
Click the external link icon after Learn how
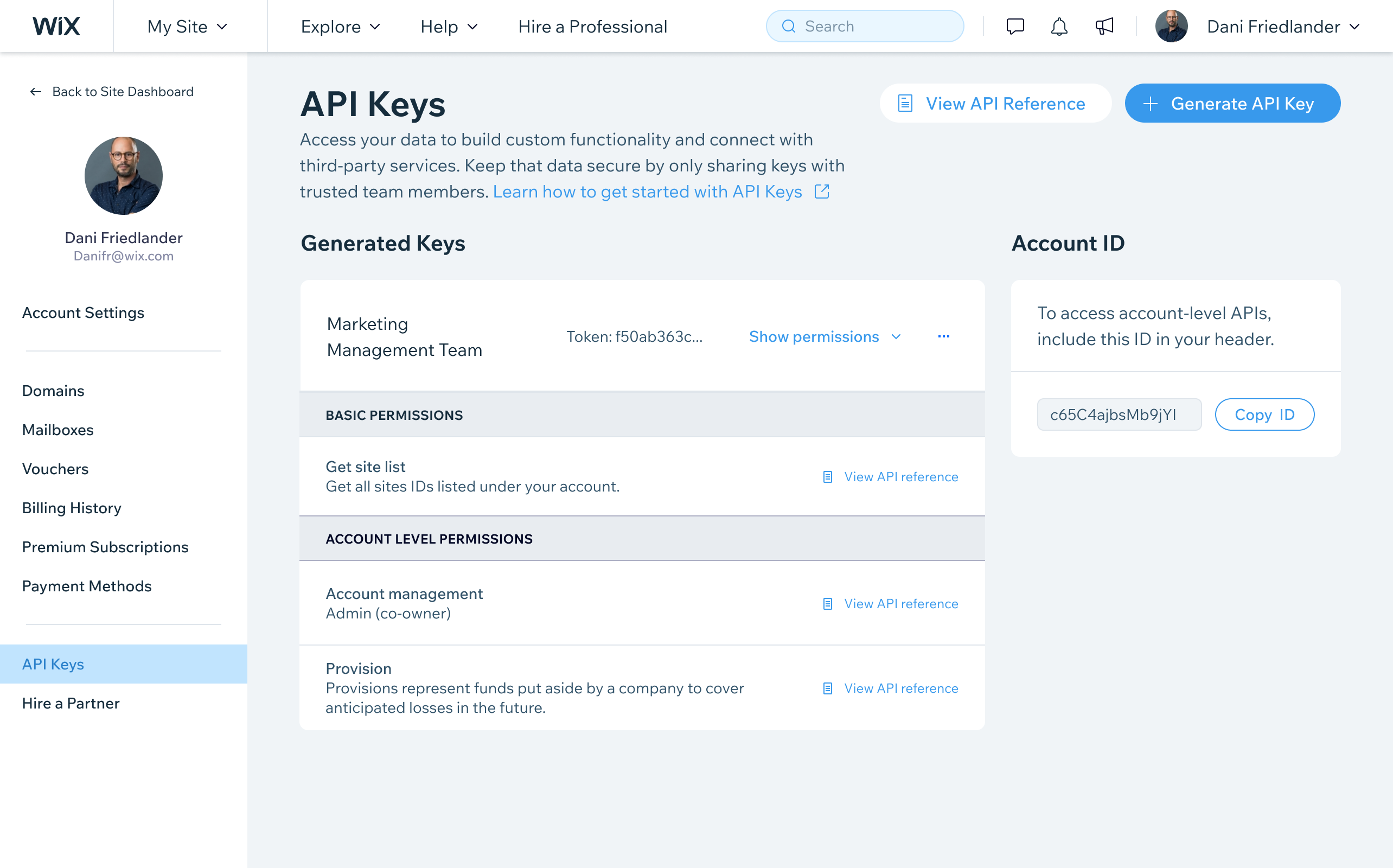point(822,191)
